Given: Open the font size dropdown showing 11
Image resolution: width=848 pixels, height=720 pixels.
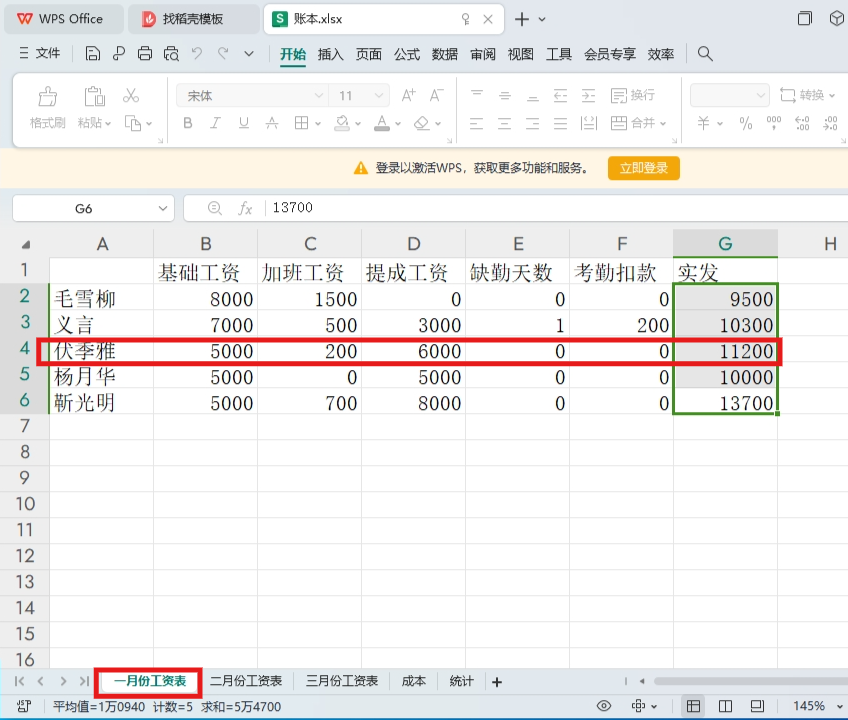Looking at the screenshot, I should pos(379,96).
